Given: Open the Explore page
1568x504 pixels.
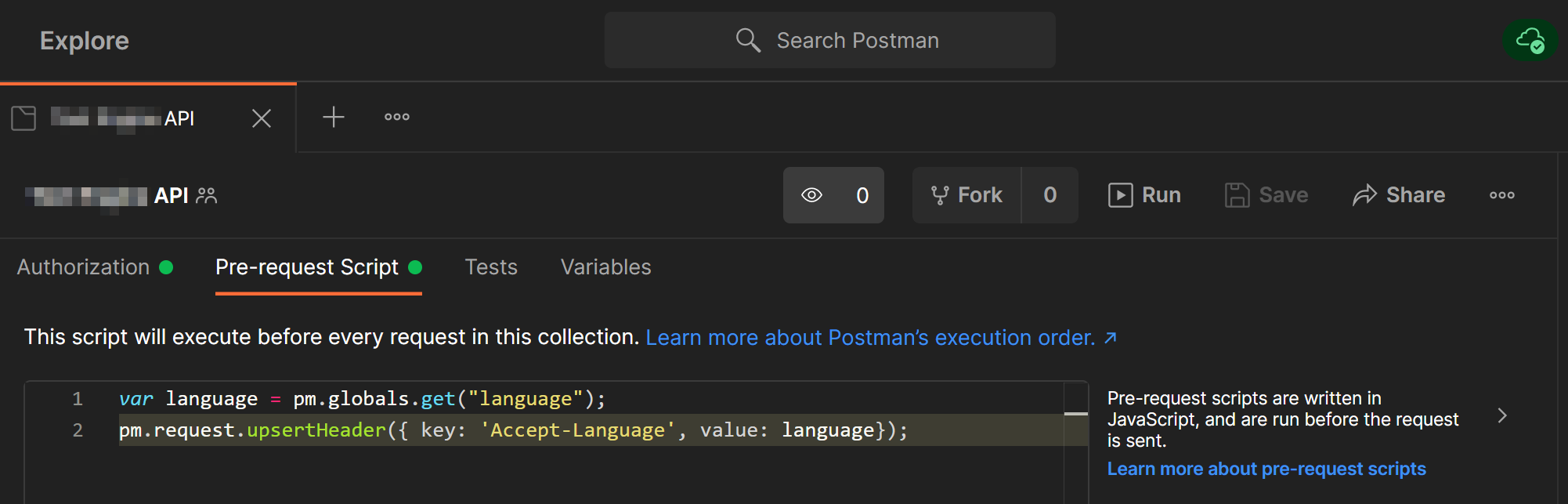Looking at the screenshot, I should [x=85, y=41].
